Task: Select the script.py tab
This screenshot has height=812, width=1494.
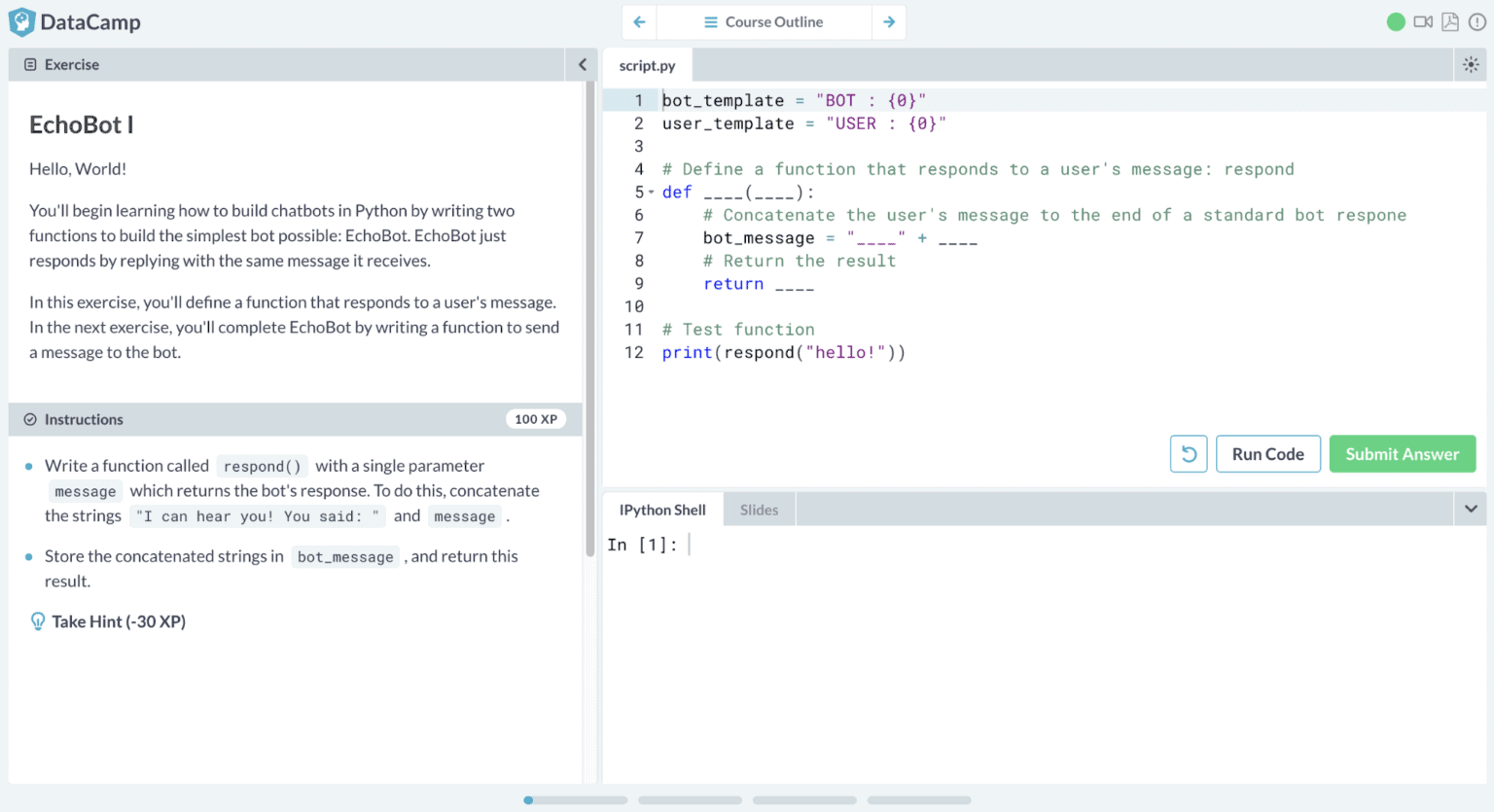Action: (647, 66)
